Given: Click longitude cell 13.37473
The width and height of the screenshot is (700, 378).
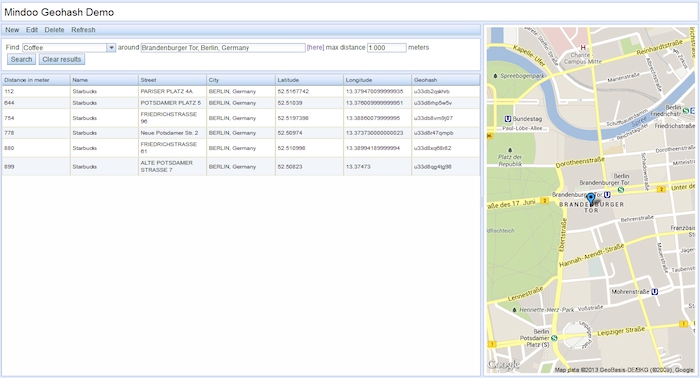Looking at the screenshot, I should pos(358,166).
